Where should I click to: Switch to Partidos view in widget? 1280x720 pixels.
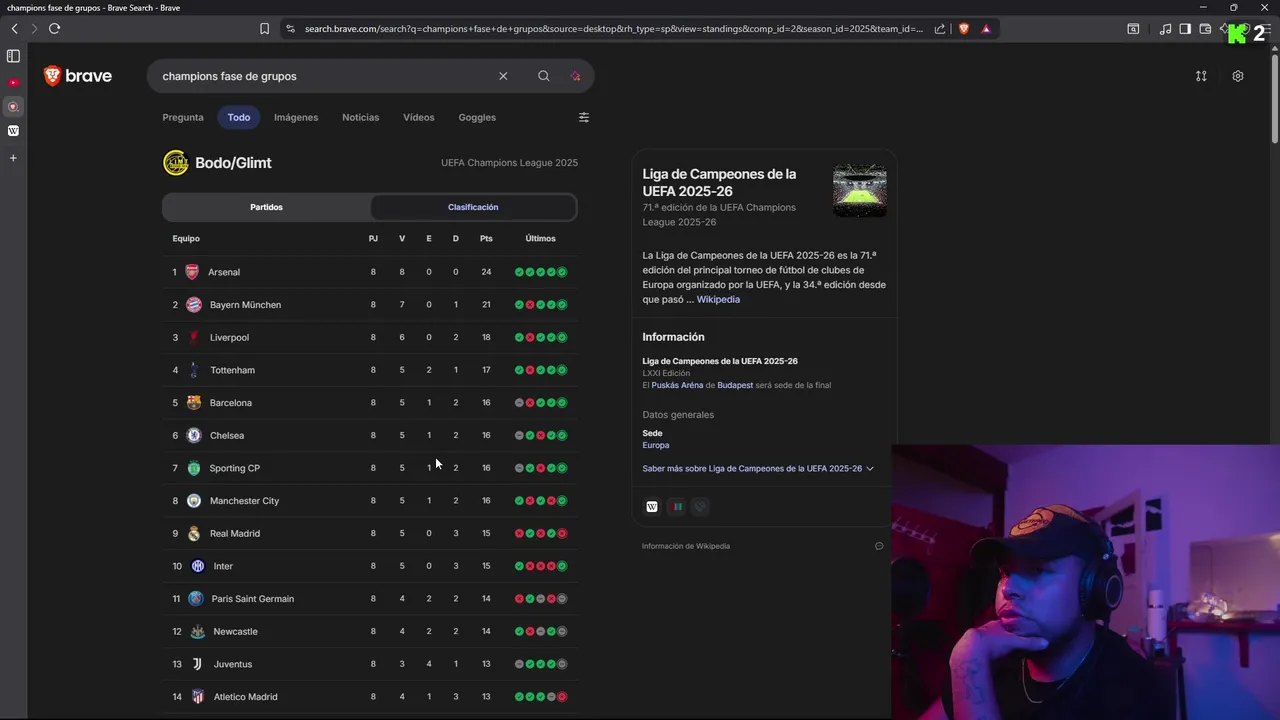click(x=267, y=207)
